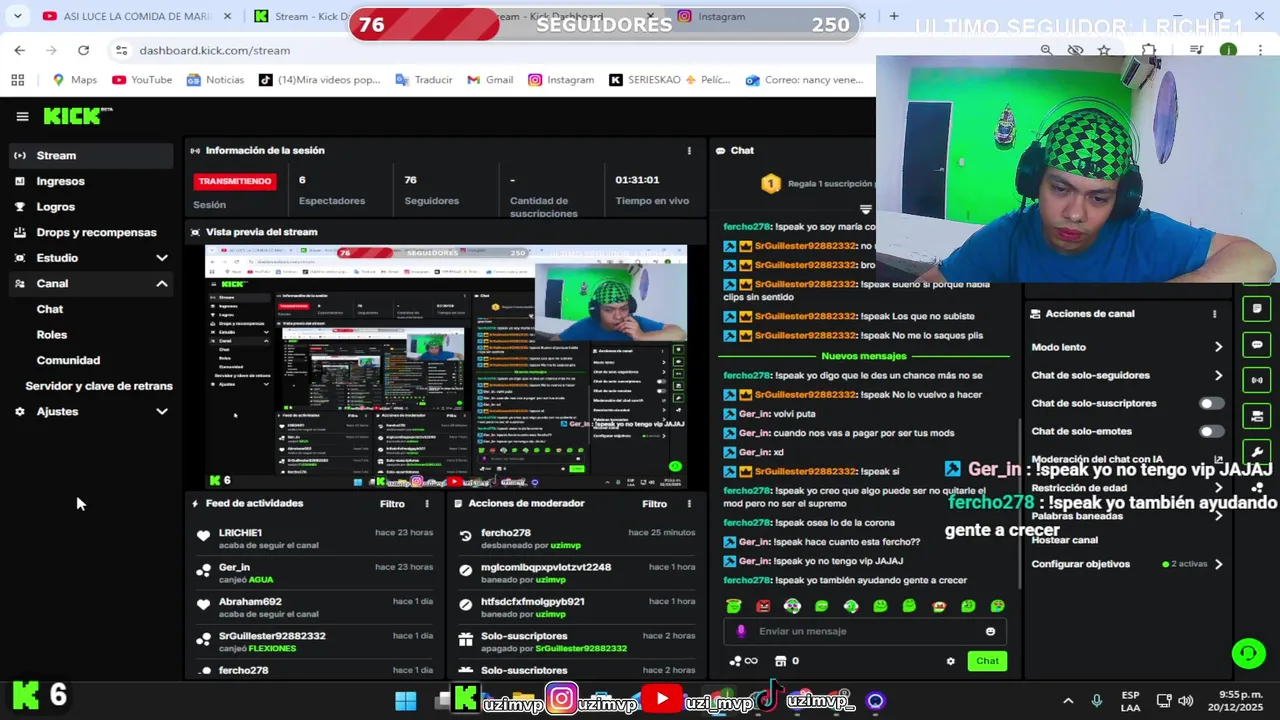Switch to ASI LUCE LA COMIDA tab
1280x720 pixels.
[137, 16]
